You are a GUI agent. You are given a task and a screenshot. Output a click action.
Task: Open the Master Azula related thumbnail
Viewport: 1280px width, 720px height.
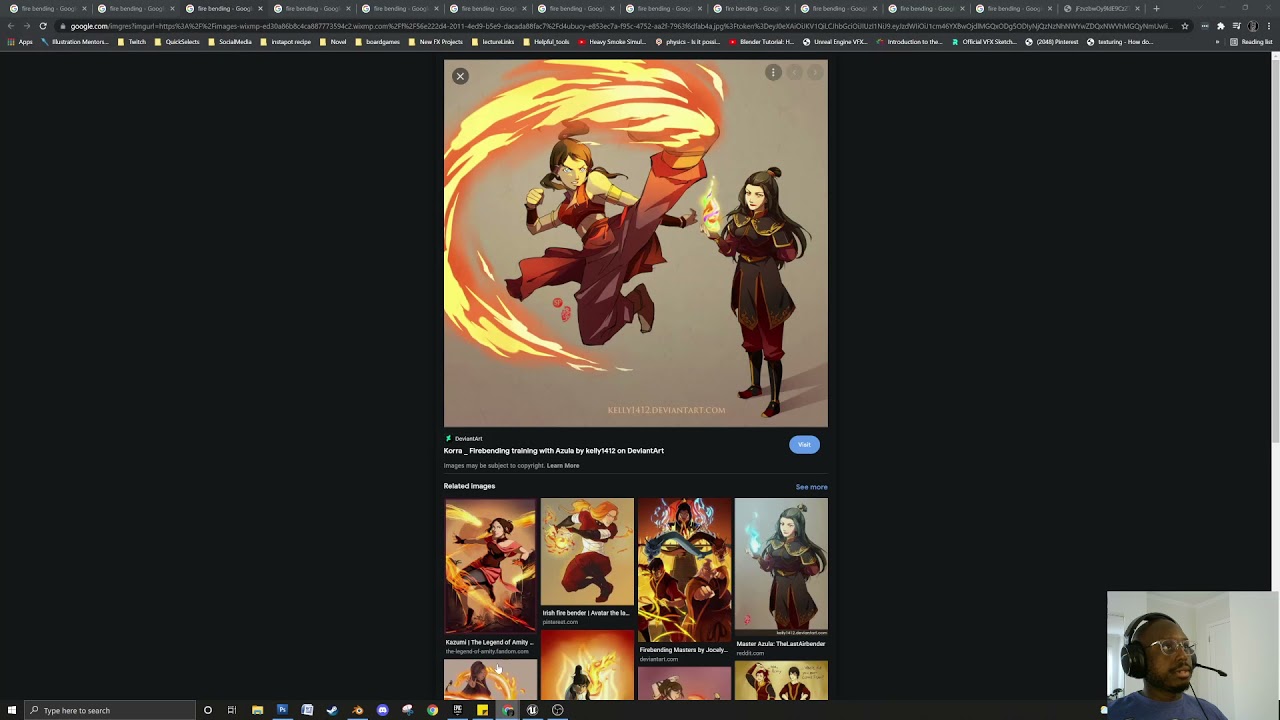[x=781, y=567]
